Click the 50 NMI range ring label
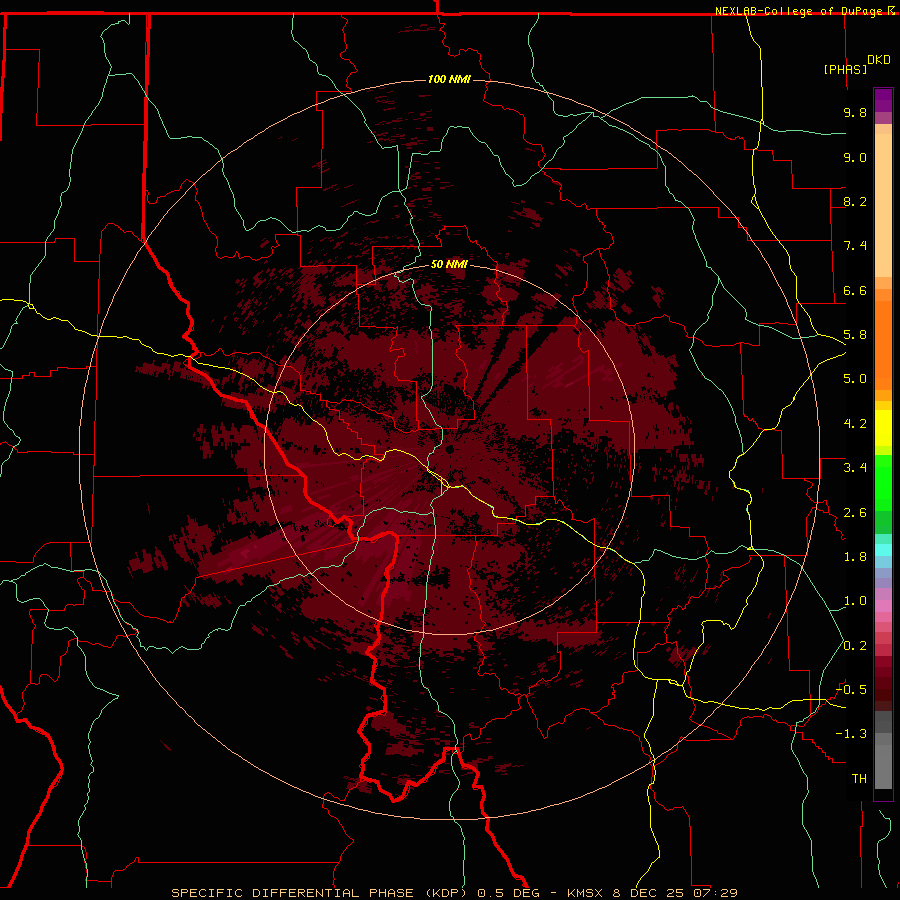900x900 pixels. pyautogui.click(x=449, y=264)
